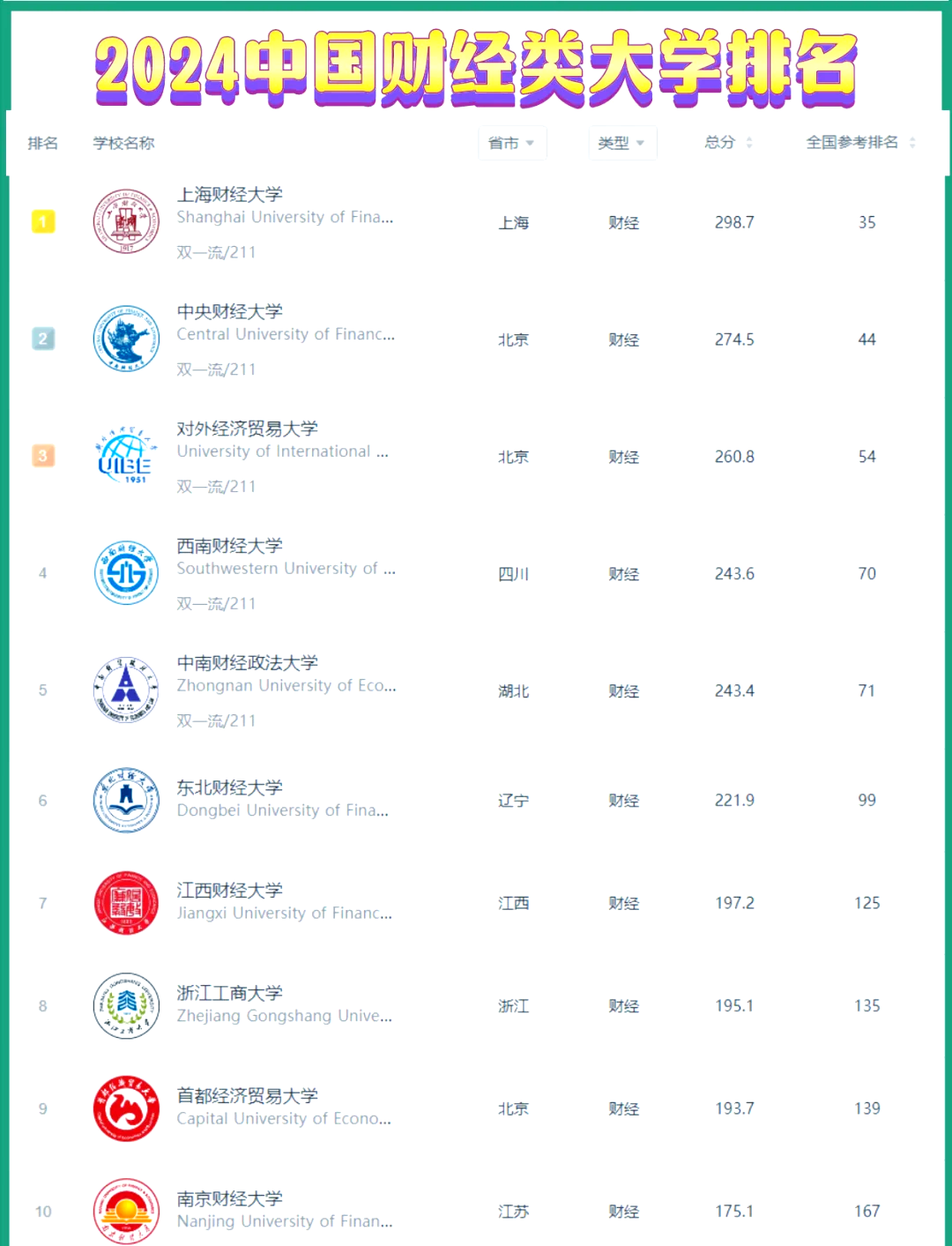This screenshot has width=952, height=1246.
Task: Open 南京财经大学 school link
Action: click(x=230, y=1198)
